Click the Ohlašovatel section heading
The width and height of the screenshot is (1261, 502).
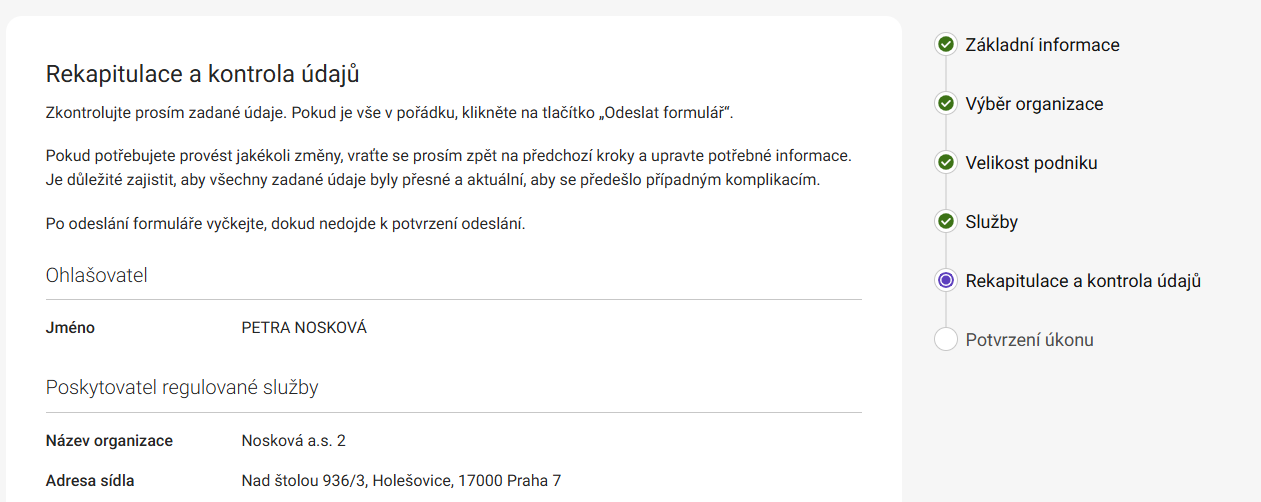(97, 275)
